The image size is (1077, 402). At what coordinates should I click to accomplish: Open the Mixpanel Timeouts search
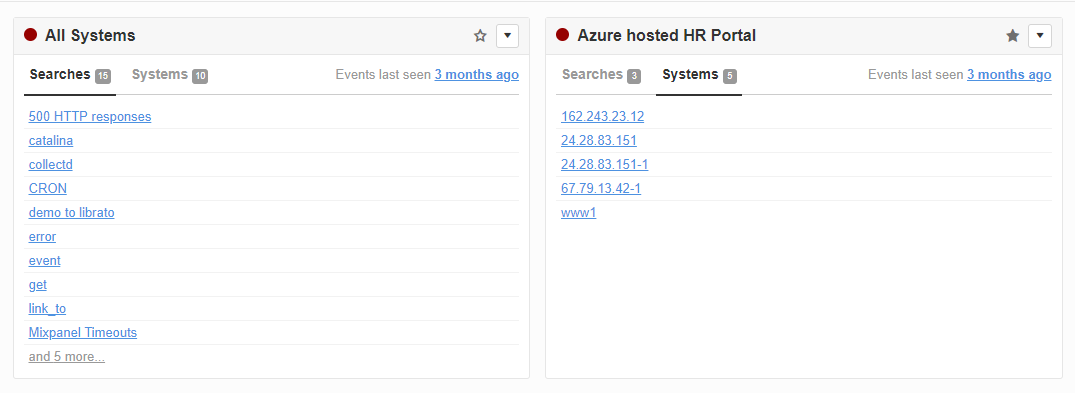(x=83, y=333)
